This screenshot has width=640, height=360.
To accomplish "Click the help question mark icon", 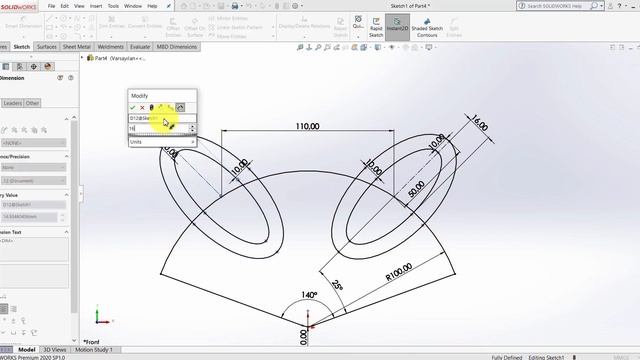I will tap(619, 6).
